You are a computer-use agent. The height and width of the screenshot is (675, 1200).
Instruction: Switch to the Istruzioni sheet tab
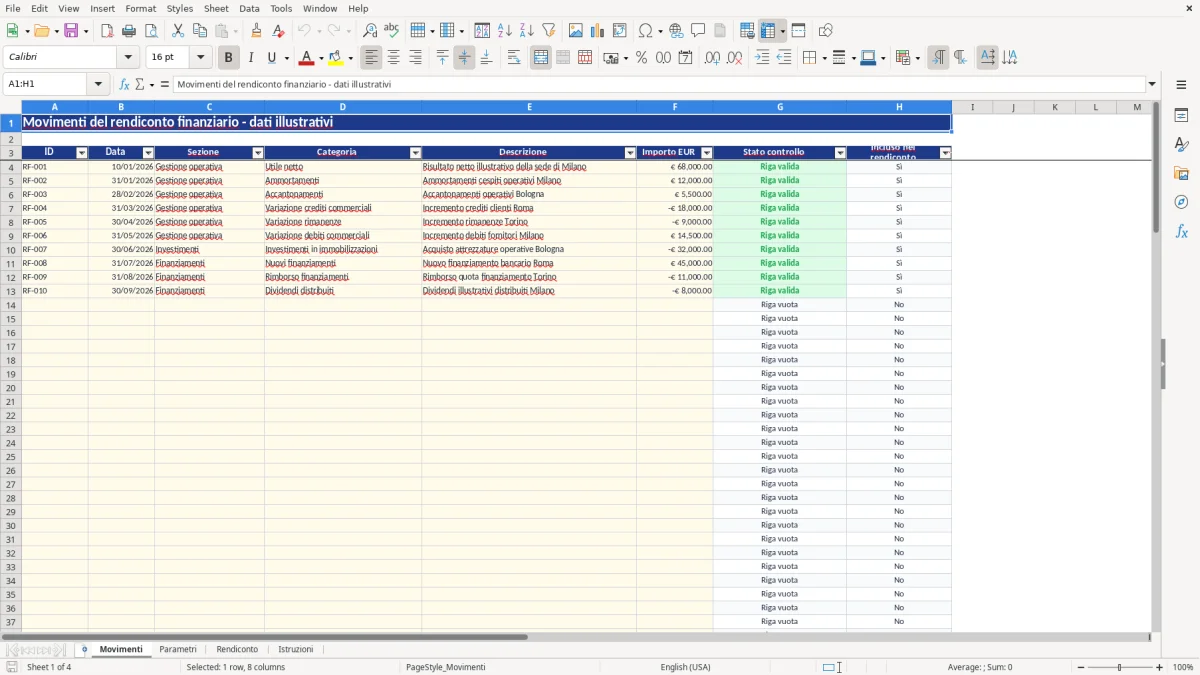point(296,650)
